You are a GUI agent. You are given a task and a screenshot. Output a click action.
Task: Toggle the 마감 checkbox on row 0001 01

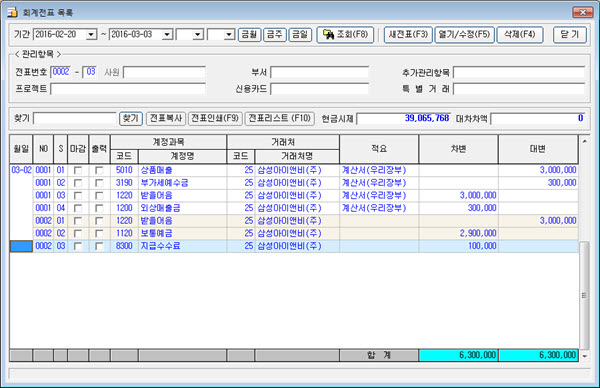(x=78, y=171)
